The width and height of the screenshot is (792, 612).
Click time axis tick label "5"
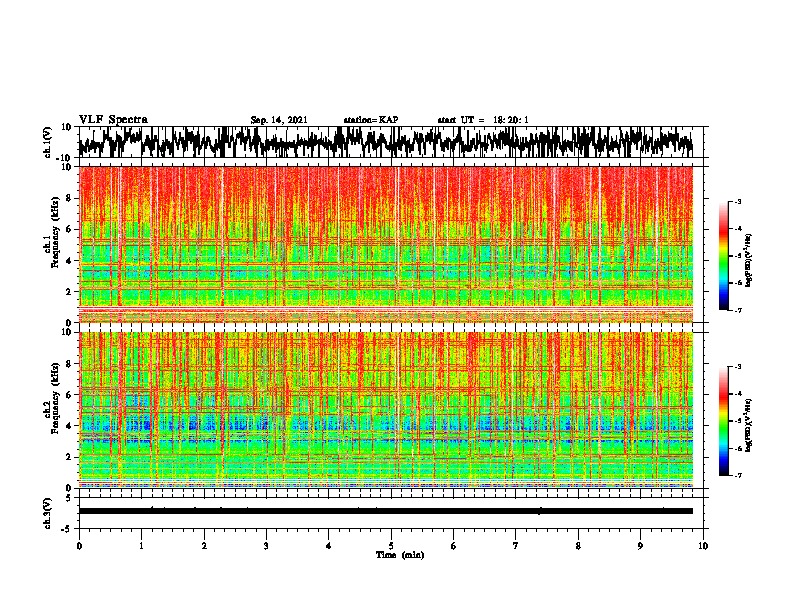pyautogui.click(x=391, y=546)
